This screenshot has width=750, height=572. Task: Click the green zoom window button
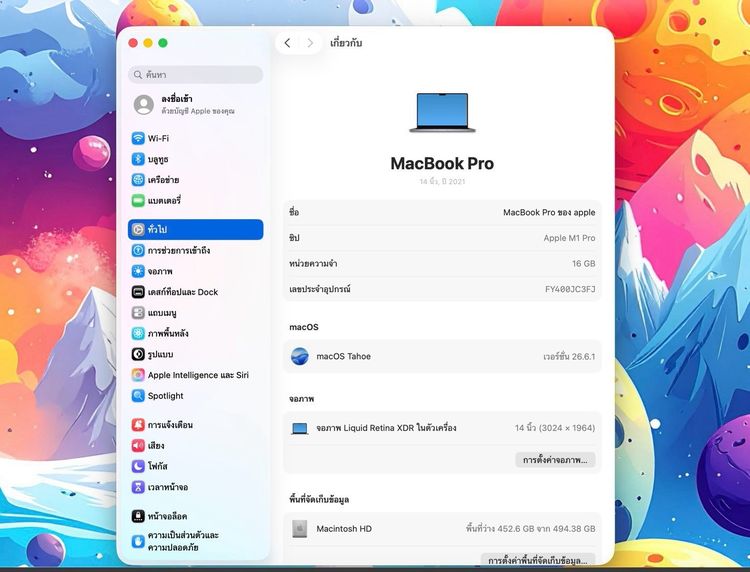click(163, 43)
